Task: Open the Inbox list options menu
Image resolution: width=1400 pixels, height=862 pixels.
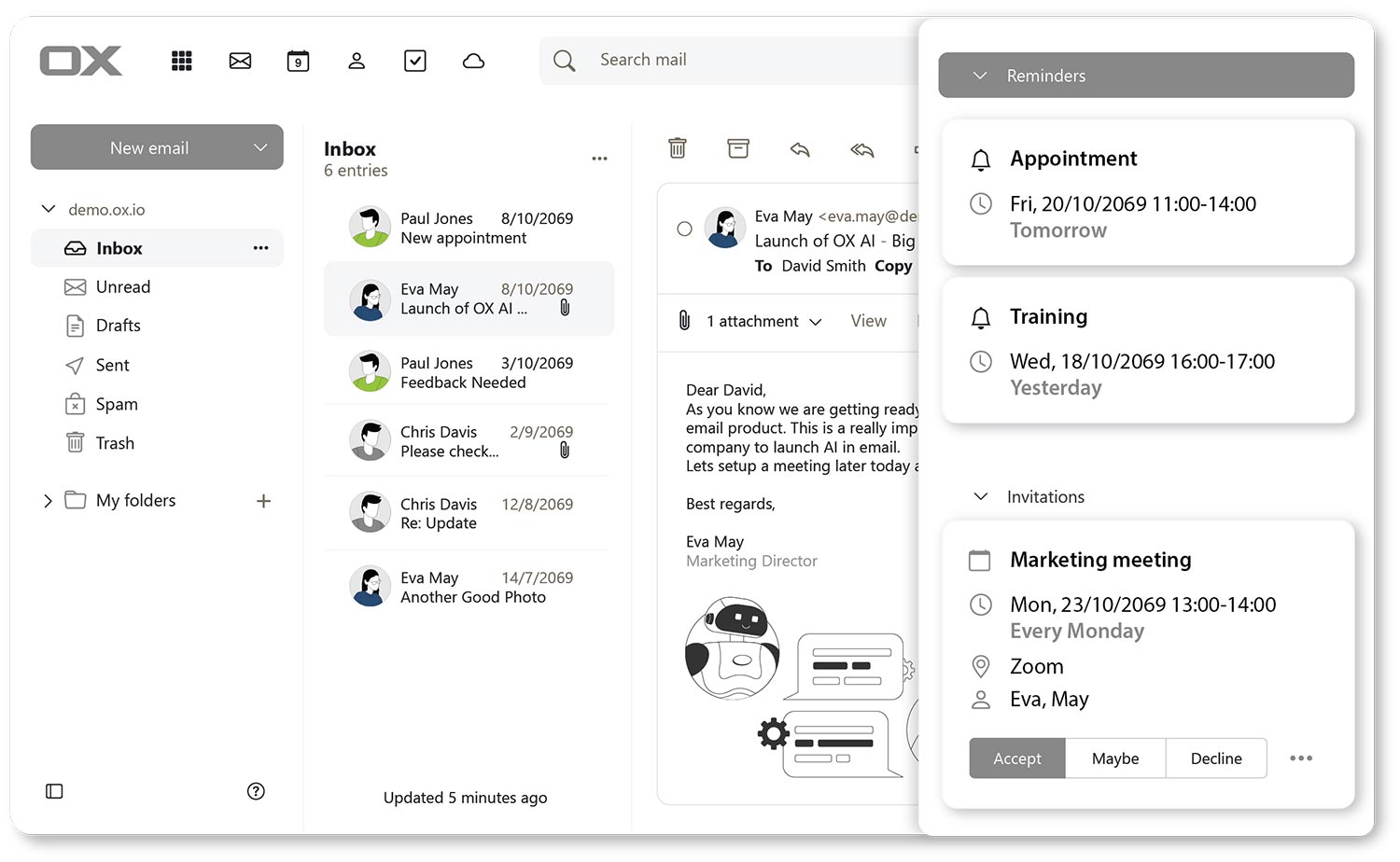Action: (599, 159)
